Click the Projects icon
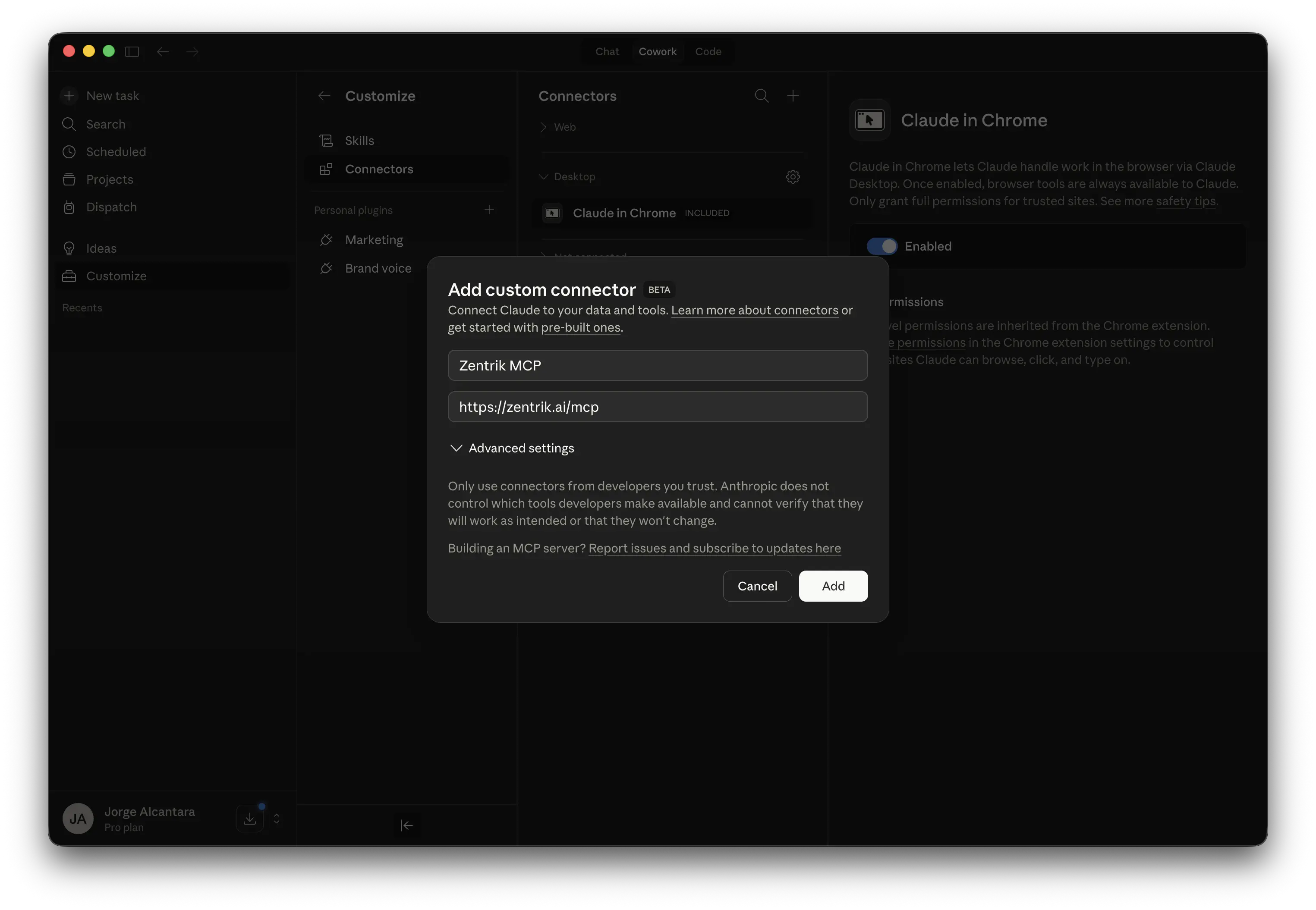 (x=69, y=179)
